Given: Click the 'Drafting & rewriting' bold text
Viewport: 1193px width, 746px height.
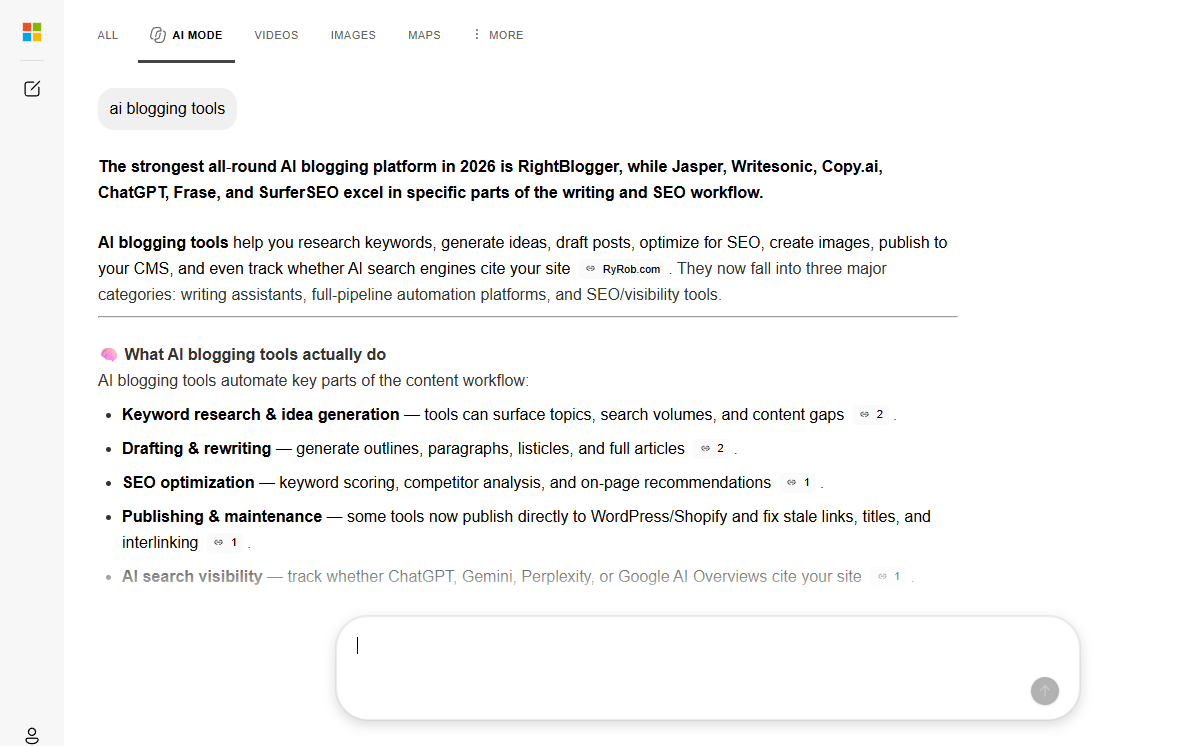Looking at the screenshot, I should click(196, 448).
